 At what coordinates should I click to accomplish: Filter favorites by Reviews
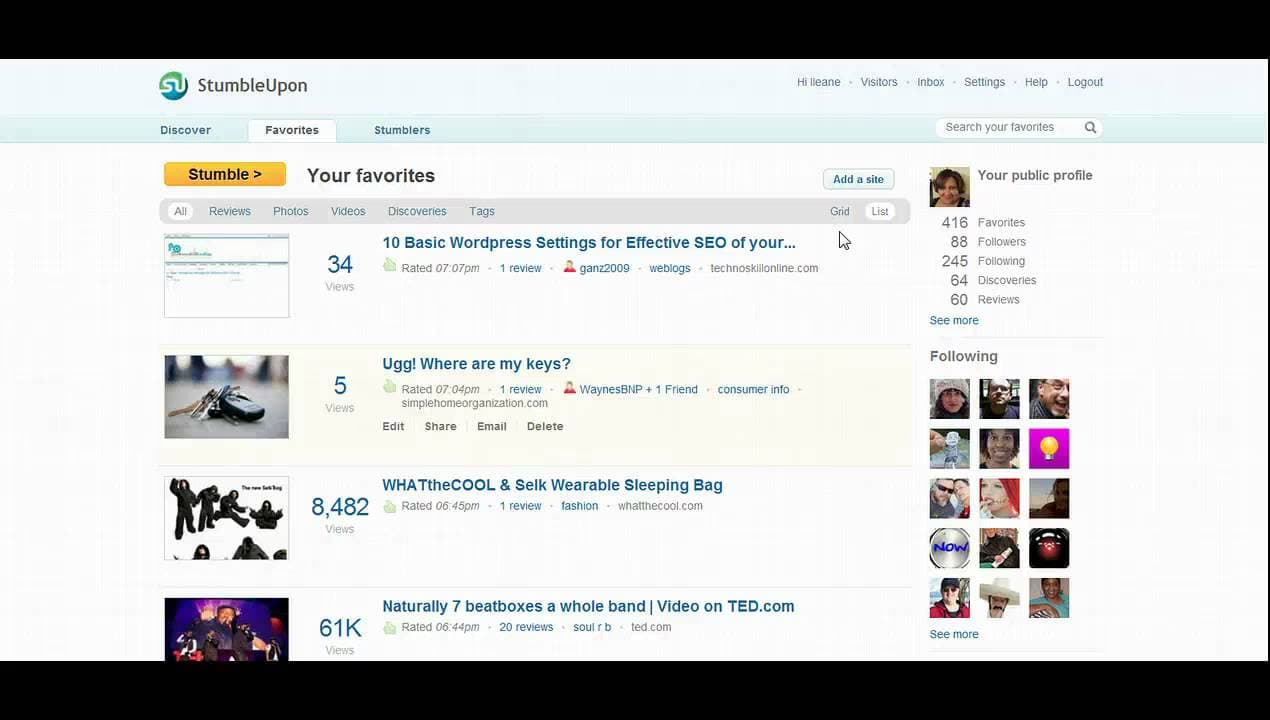[x=229, y=211]
